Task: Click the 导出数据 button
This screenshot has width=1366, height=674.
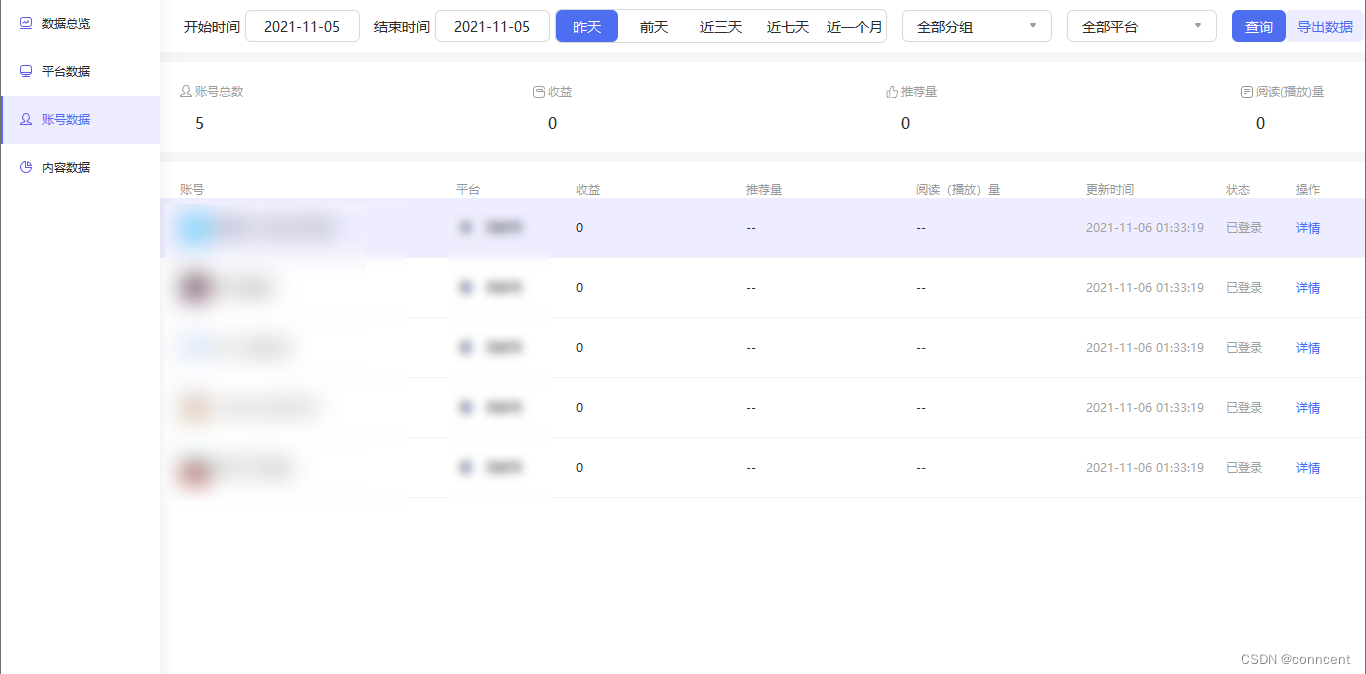Action: point(1325,27)
